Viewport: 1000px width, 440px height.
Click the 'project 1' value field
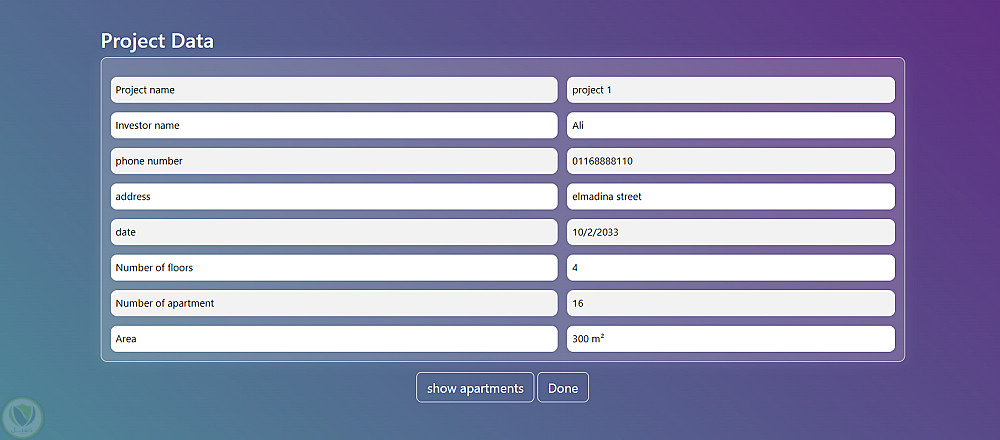click(x=730, y=90)
